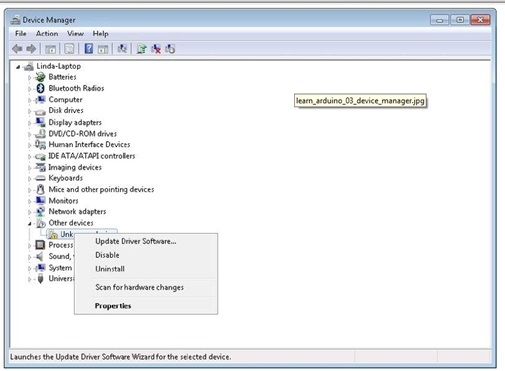Open the File menu
This screenshot has width=505, height=371.
tap(21, 34)
